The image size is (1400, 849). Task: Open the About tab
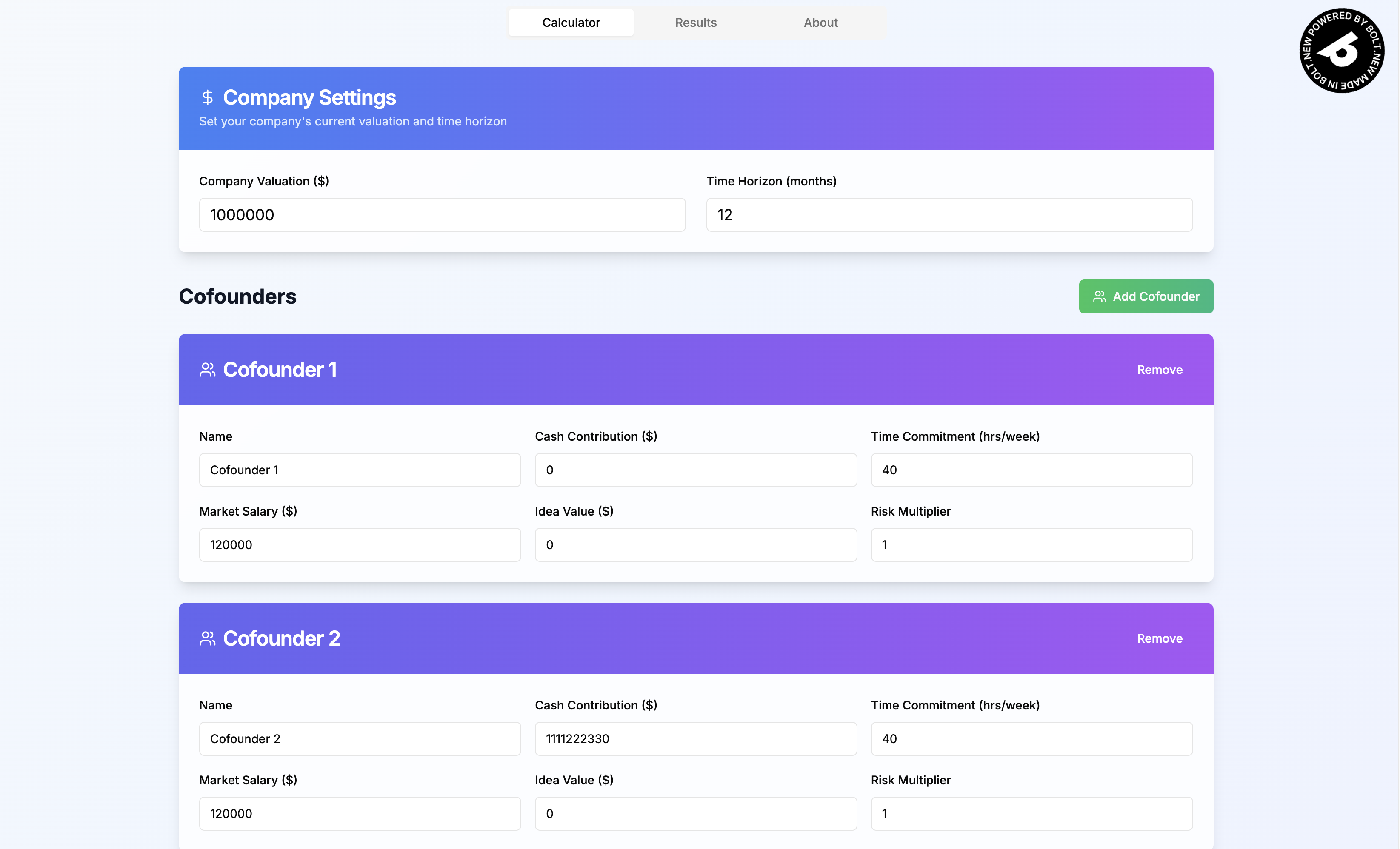820,23
